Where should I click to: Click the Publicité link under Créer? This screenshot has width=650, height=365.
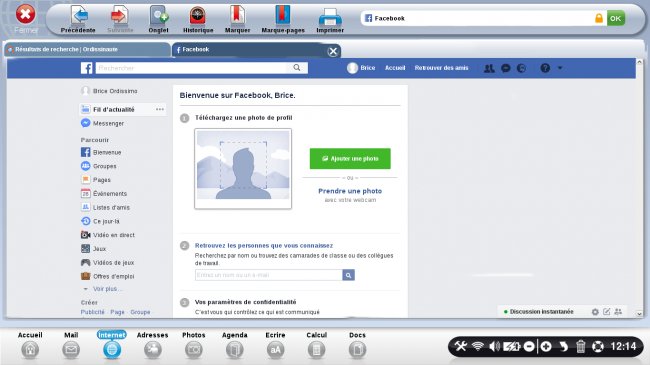92,312
